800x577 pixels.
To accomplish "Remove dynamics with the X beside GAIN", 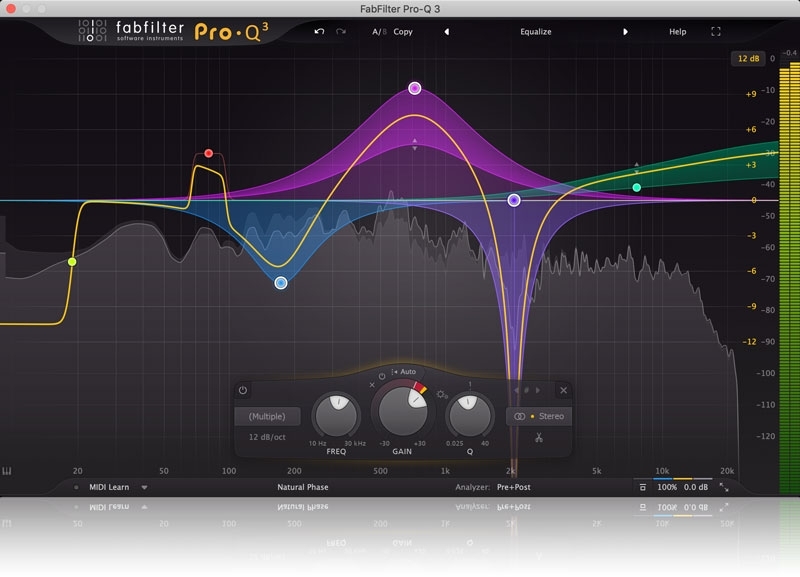I will [372, 385].
